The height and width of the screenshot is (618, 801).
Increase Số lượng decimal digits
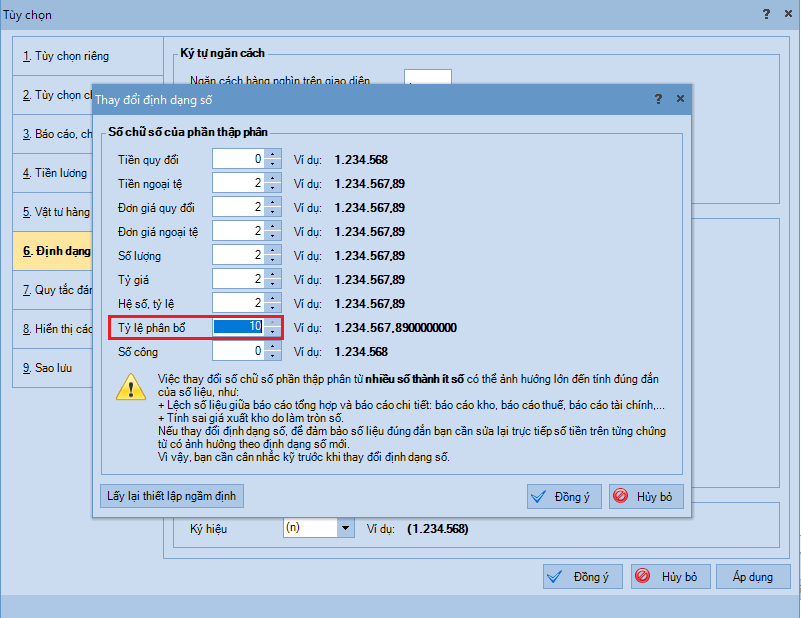pos(272,251)
